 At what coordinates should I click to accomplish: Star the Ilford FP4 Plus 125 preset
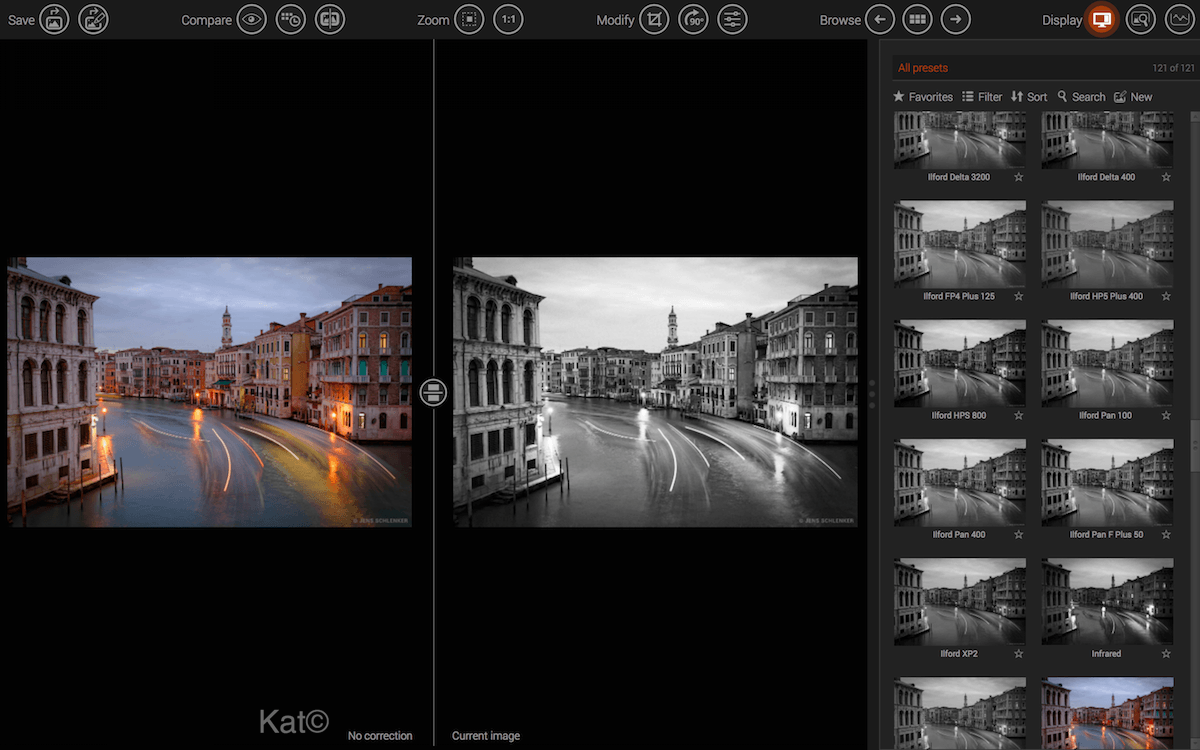(x=1019, y=296)
